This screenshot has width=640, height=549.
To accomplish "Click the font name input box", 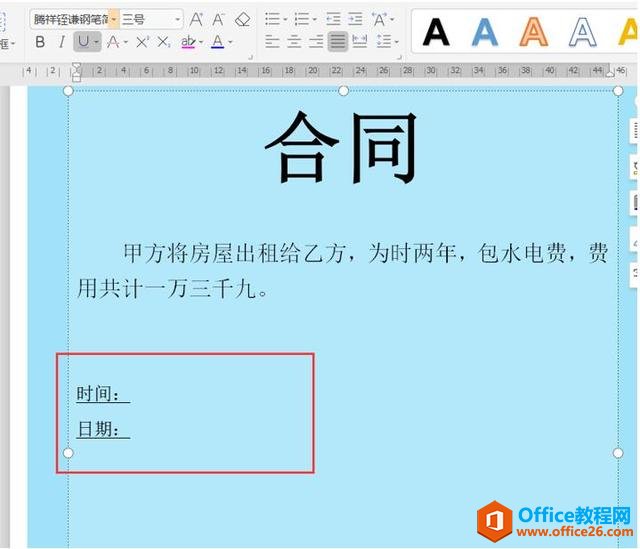I will coord(70,19).
